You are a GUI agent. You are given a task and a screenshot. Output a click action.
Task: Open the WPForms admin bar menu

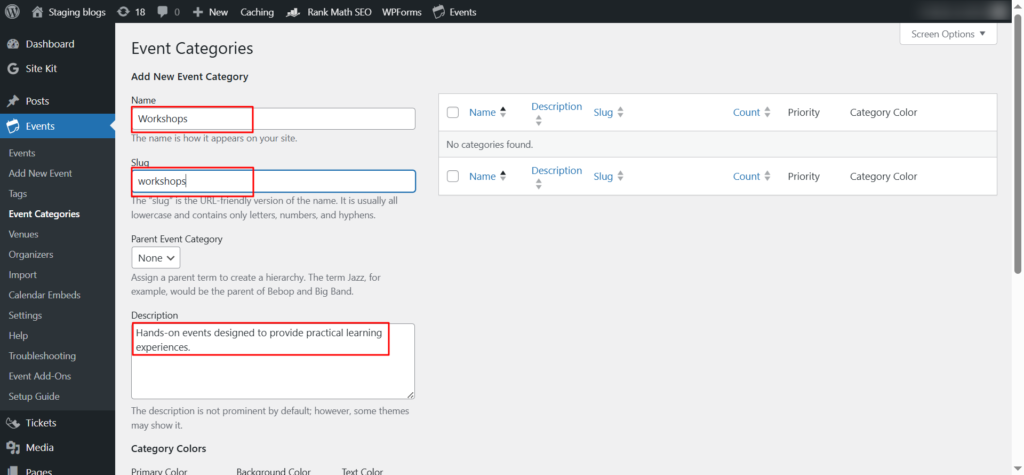402,12
